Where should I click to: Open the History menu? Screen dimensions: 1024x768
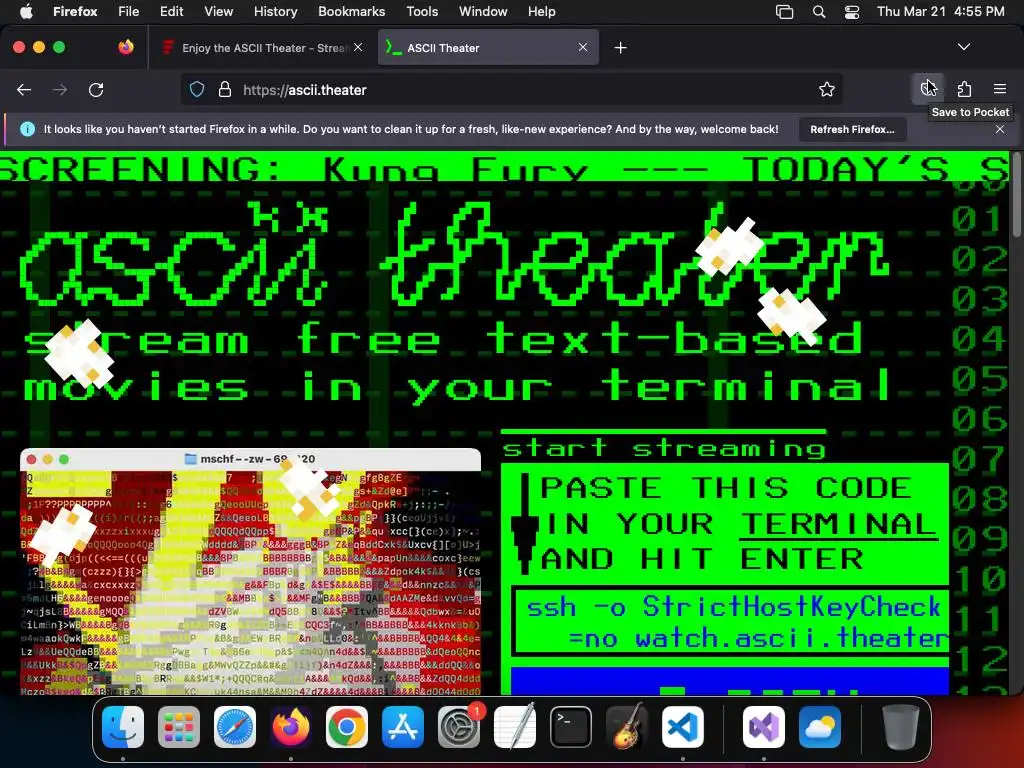(275, 11)
